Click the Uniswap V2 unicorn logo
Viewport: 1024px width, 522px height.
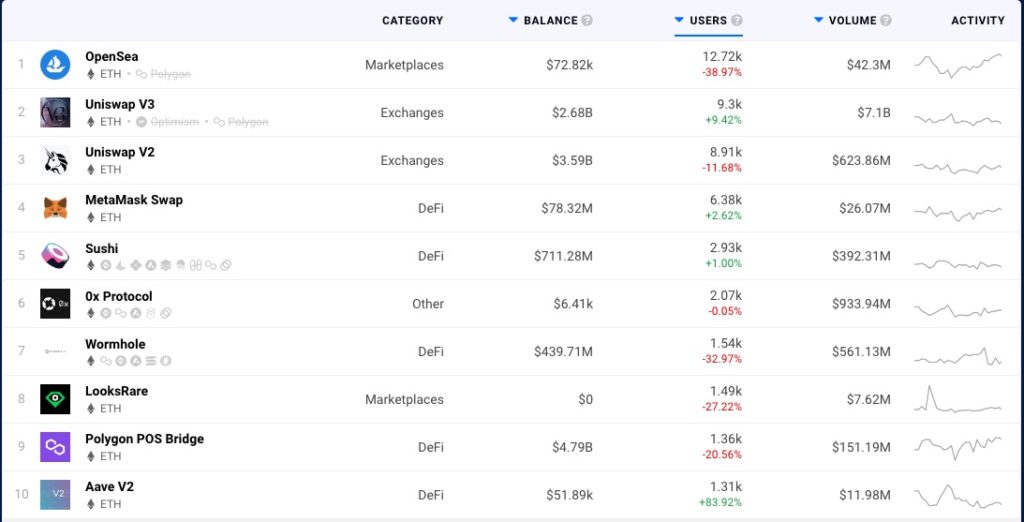pos(55,160)
